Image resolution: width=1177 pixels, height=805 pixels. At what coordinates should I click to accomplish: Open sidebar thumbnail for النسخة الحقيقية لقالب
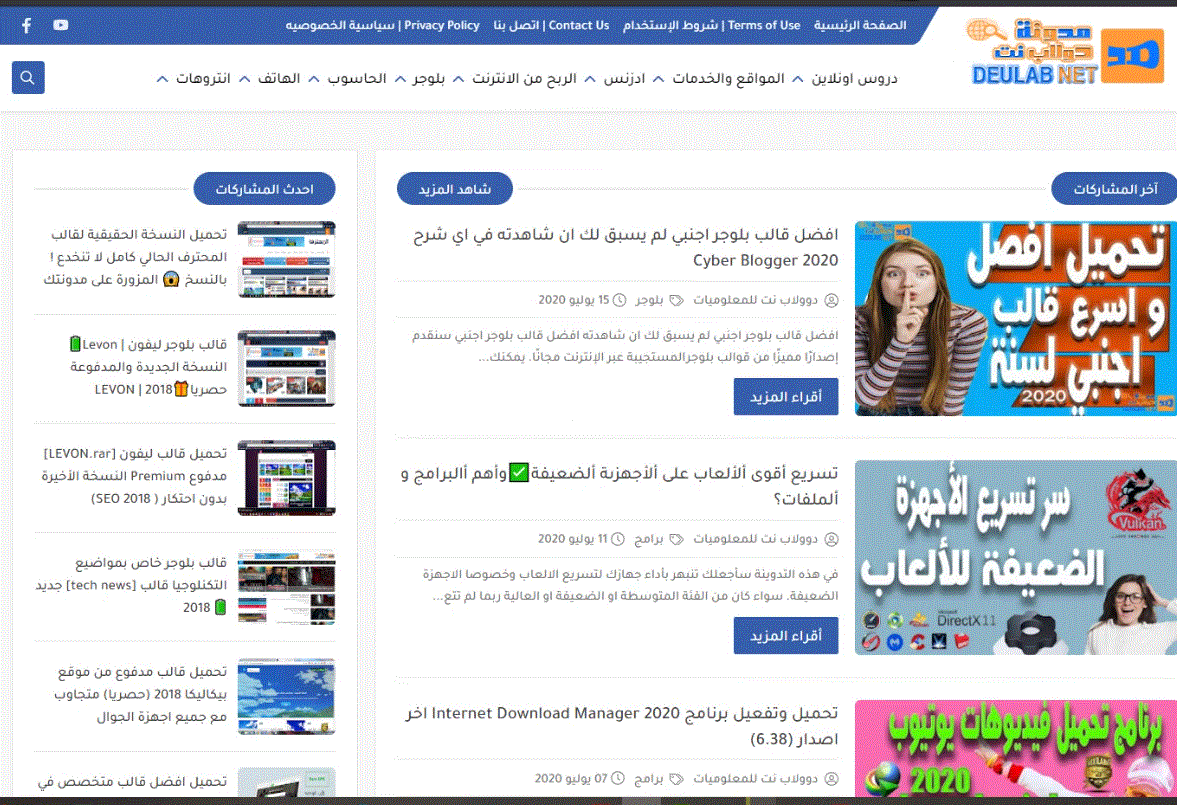point(287,259)
